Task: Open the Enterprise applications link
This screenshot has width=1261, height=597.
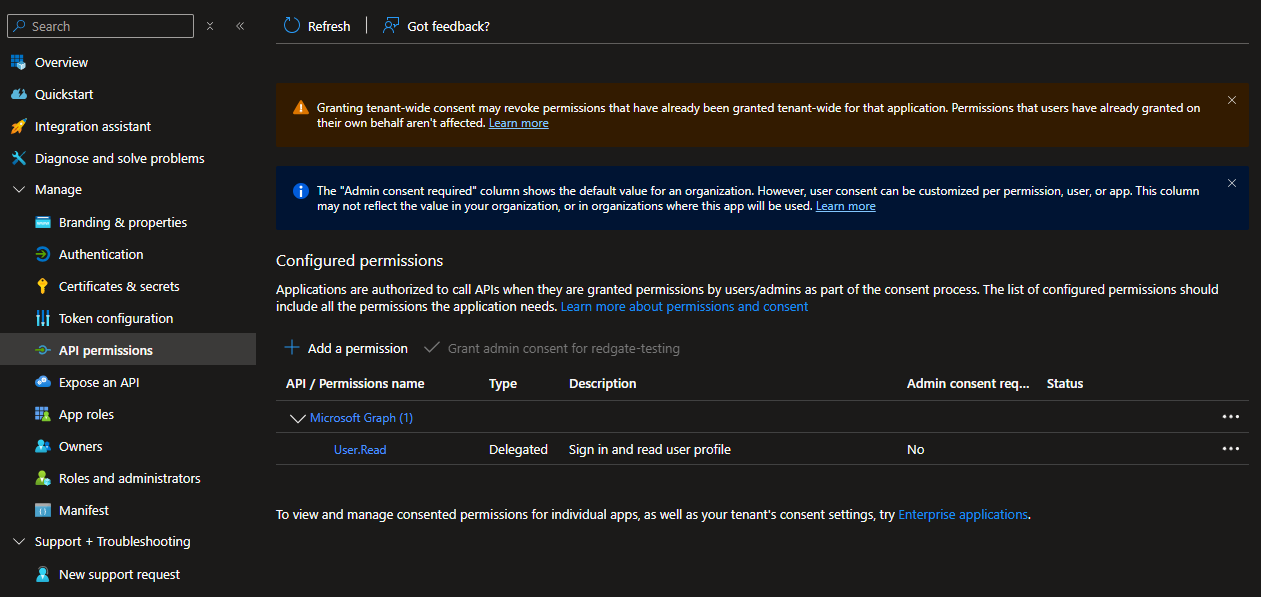Action: tap(962, 514)
